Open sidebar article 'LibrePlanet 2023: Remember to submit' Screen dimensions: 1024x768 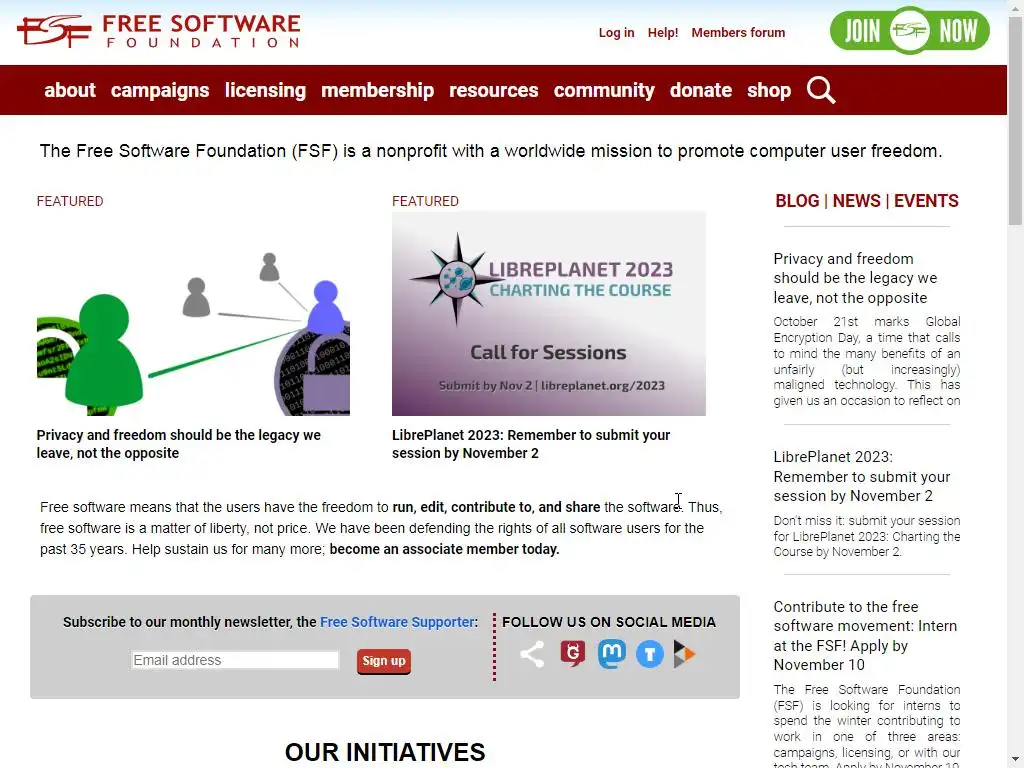(x=862, y=476)
